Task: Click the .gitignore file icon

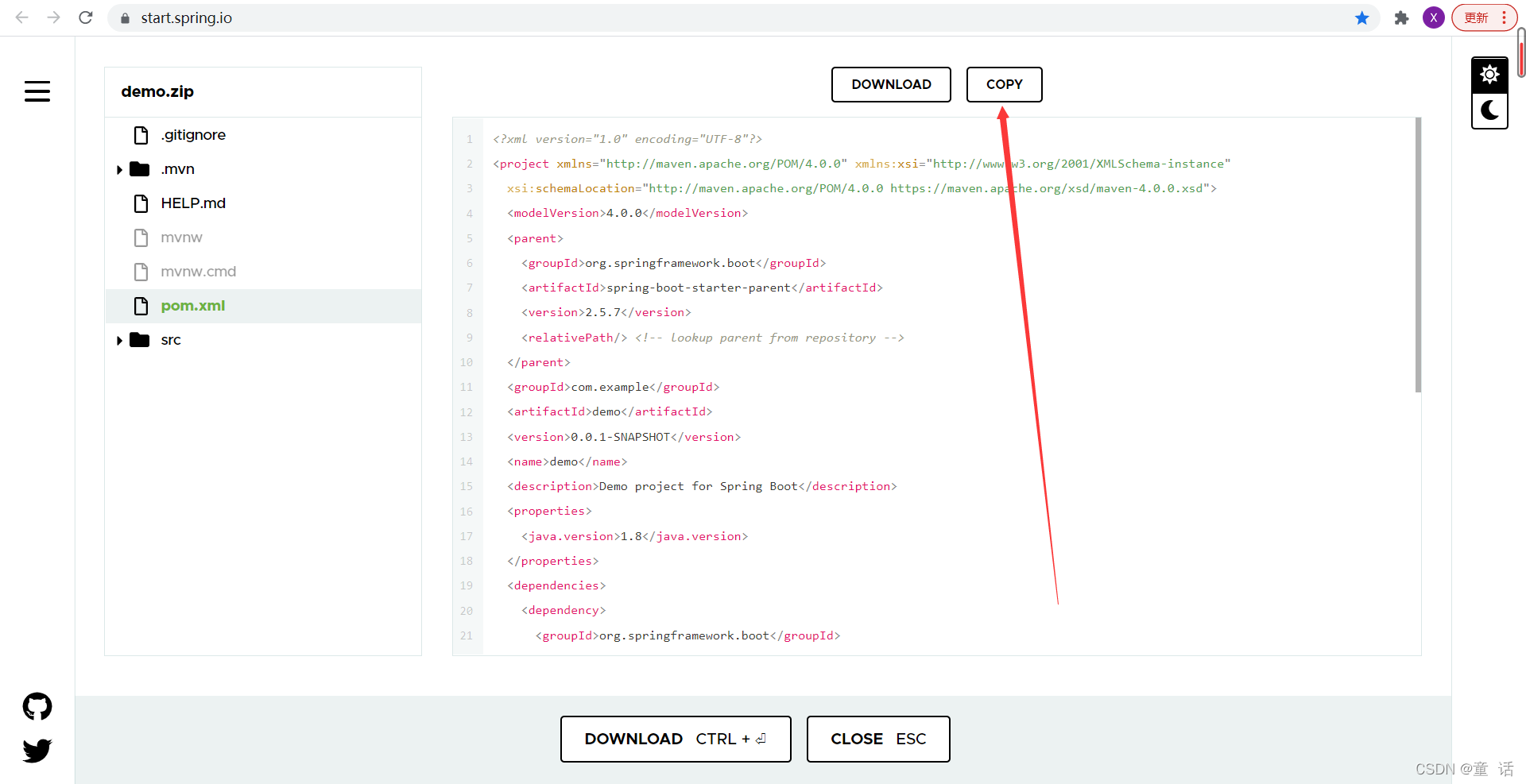Action: point(141,135)
